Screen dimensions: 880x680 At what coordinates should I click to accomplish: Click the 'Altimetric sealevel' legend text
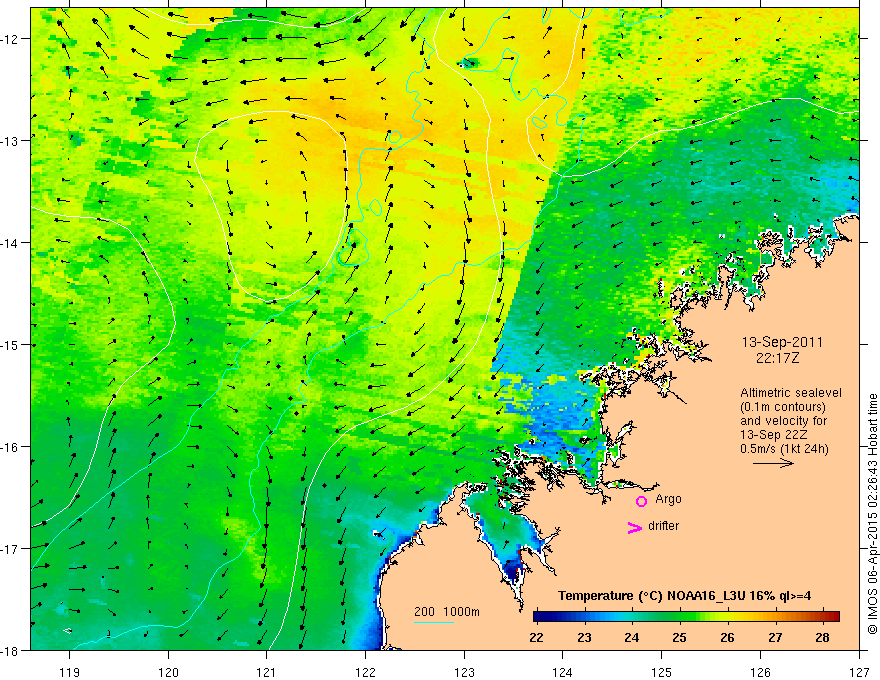click(x=791, y=393)
